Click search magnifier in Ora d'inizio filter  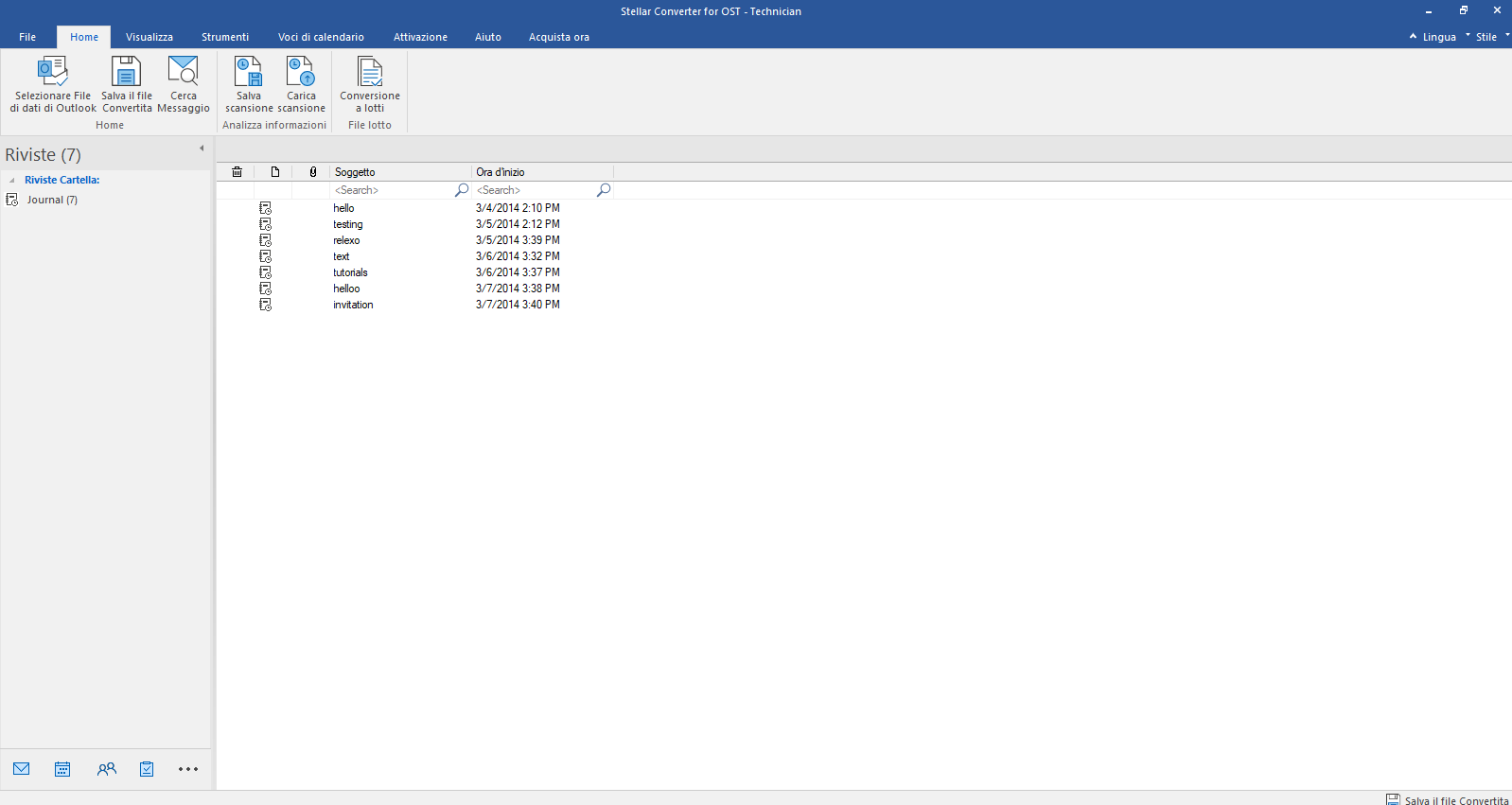click(x=604, y=190)
